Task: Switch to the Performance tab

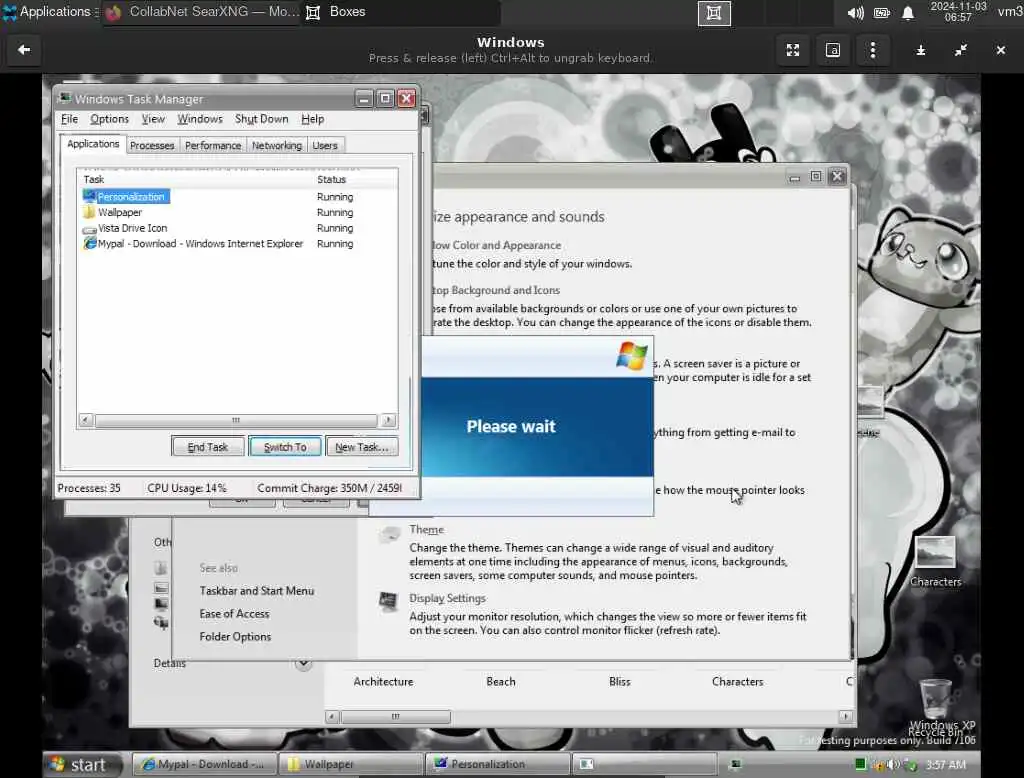Action: 213,145
